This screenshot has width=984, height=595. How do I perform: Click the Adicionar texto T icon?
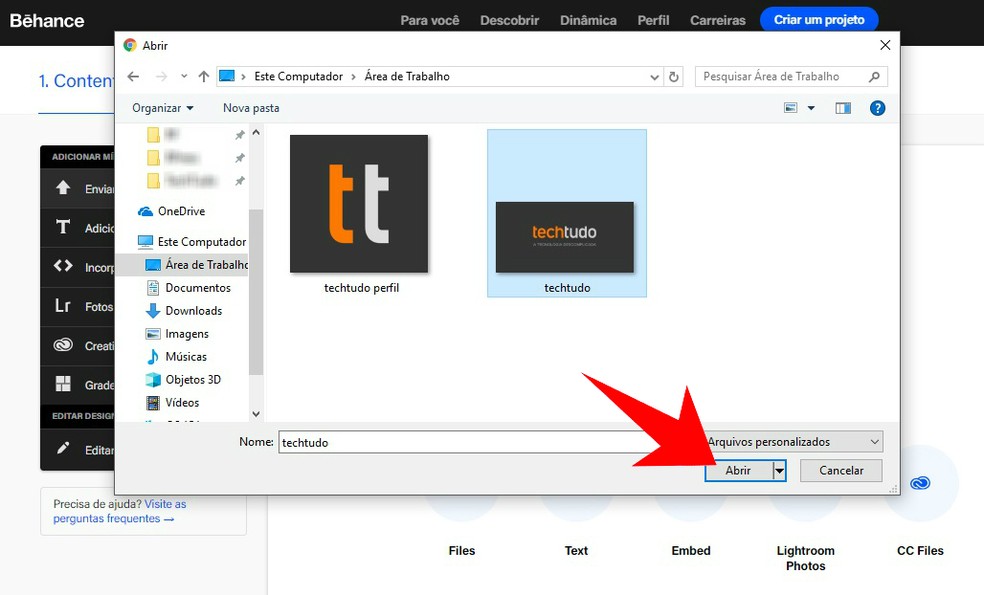[x=63, y=227]
